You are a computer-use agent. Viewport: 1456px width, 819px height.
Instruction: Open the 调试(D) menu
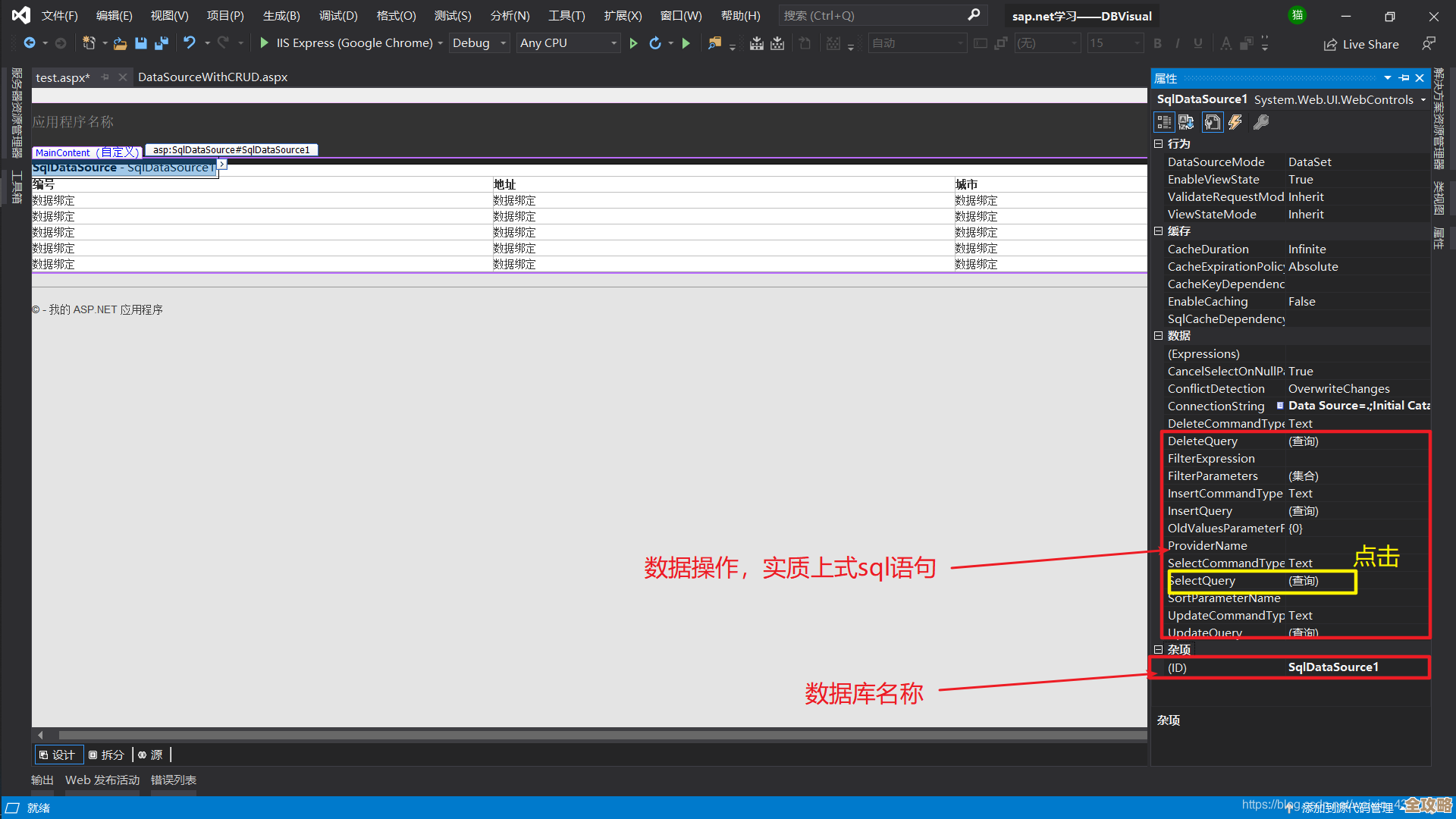[338, 15]
